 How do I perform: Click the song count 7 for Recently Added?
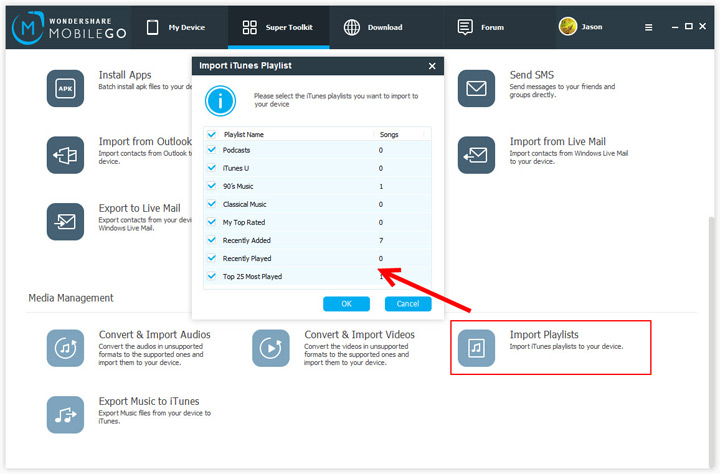click(x=381, y=240)
